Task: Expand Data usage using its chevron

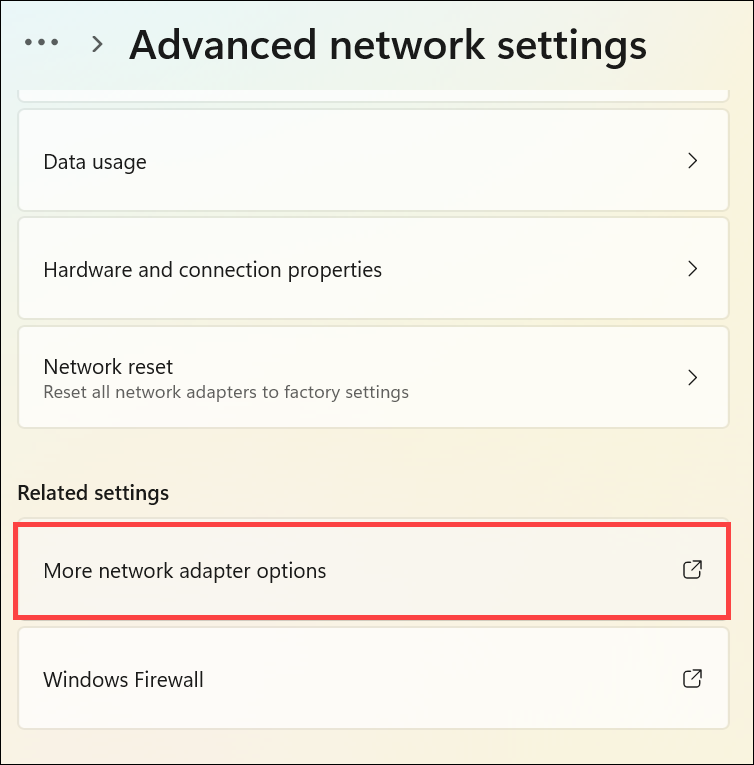Action: point(692,161)
